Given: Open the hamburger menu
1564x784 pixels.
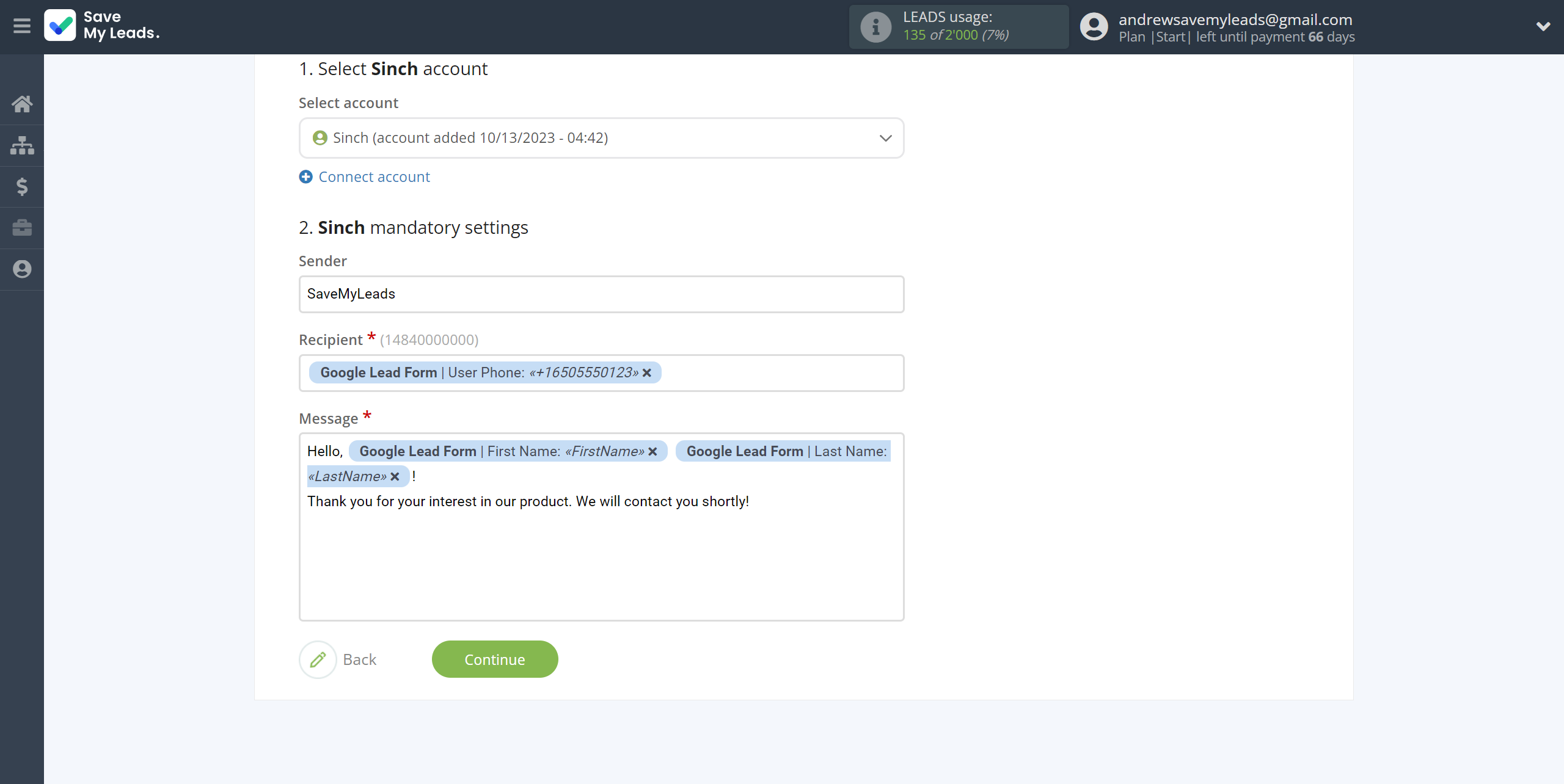Looking at the screenshot, I should click(x=22, y=26).
